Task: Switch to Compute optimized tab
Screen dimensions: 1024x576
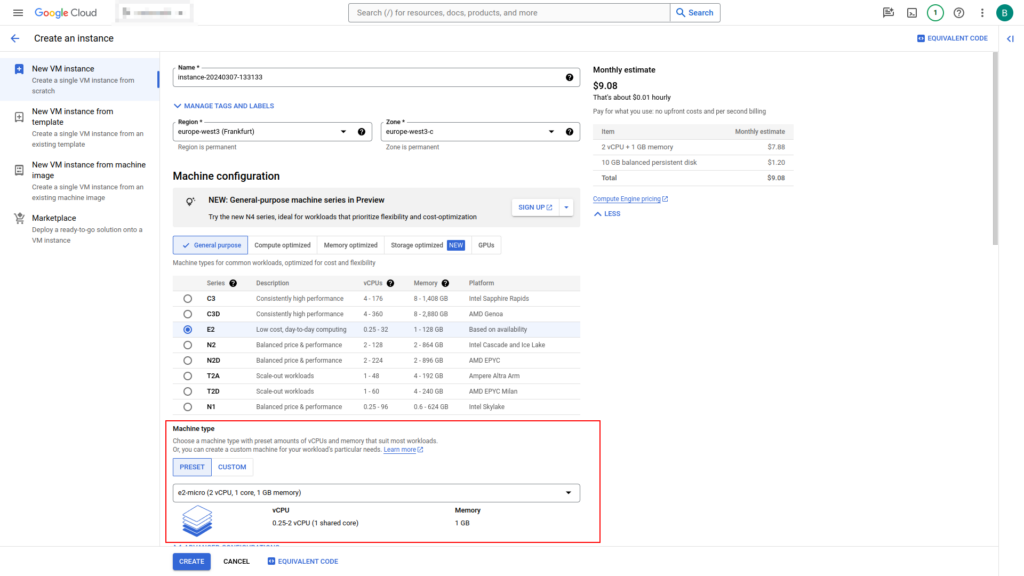Action: pyautogui.click(x=283, y=245)
